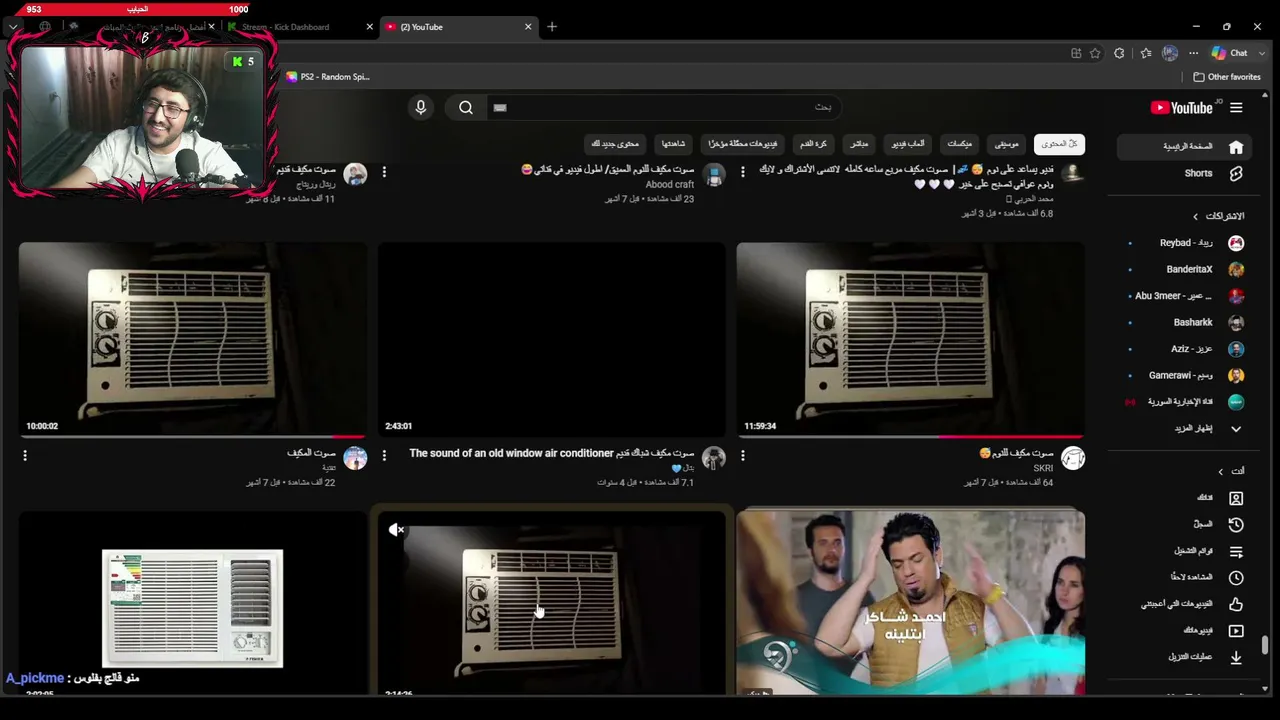Click the SKRI channel avatar
The height and width of the screenshot is (720, 1280).
click(x=1073, y=458)
